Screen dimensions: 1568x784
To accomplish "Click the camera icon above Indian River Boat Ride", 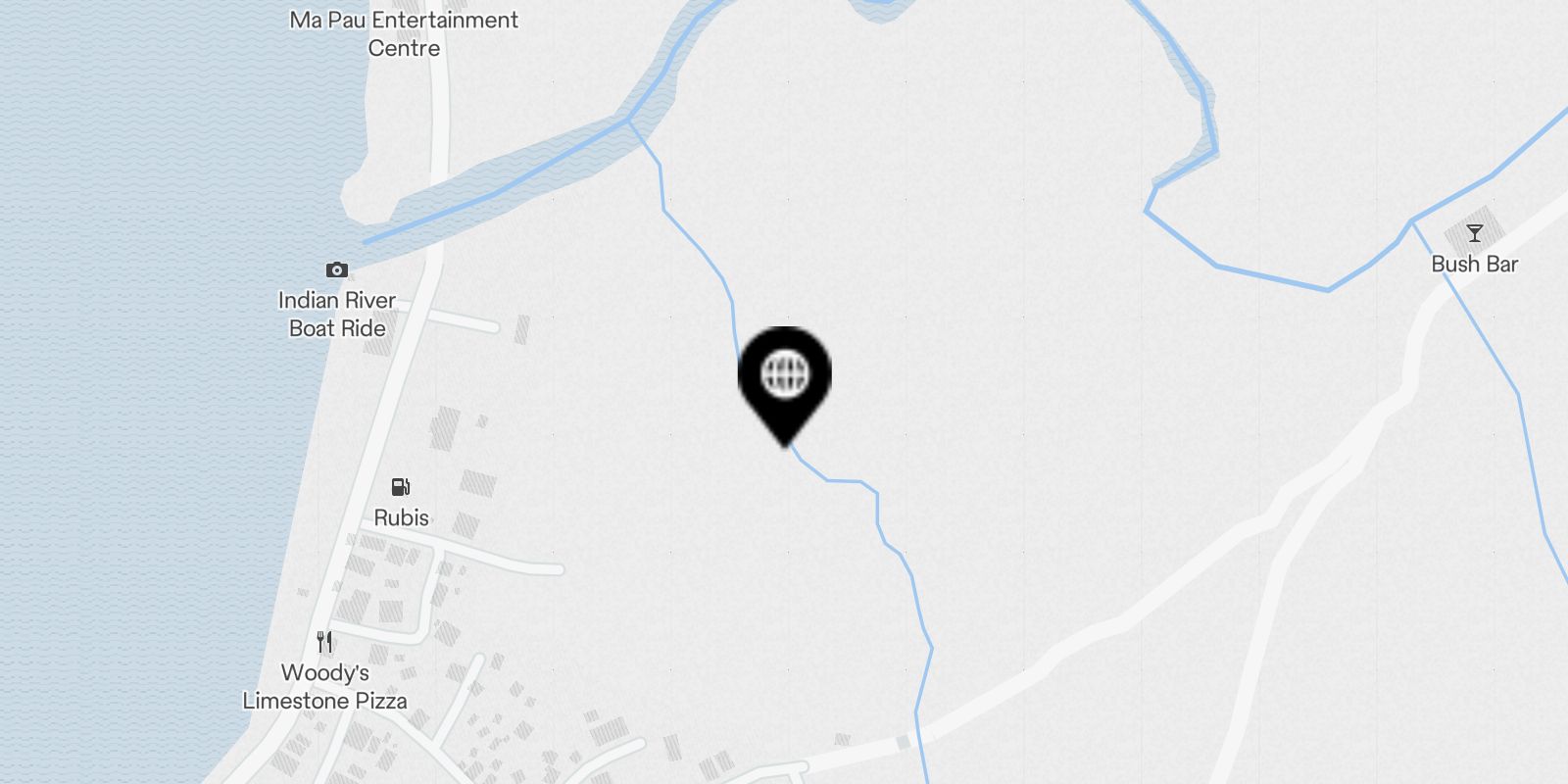I will (x=337, y=269).
